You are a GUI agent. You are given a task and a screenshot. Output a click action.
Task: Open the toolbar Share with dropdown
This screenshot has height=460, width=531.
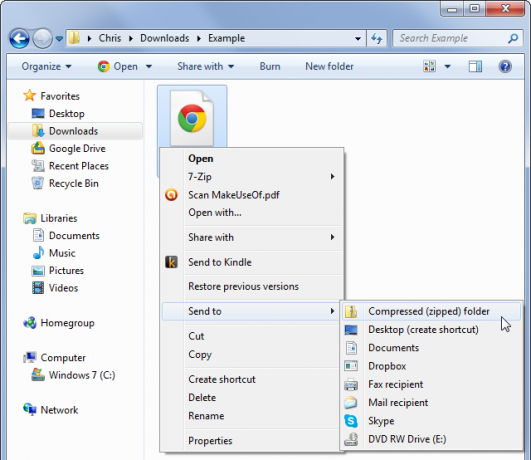(206, 66)
